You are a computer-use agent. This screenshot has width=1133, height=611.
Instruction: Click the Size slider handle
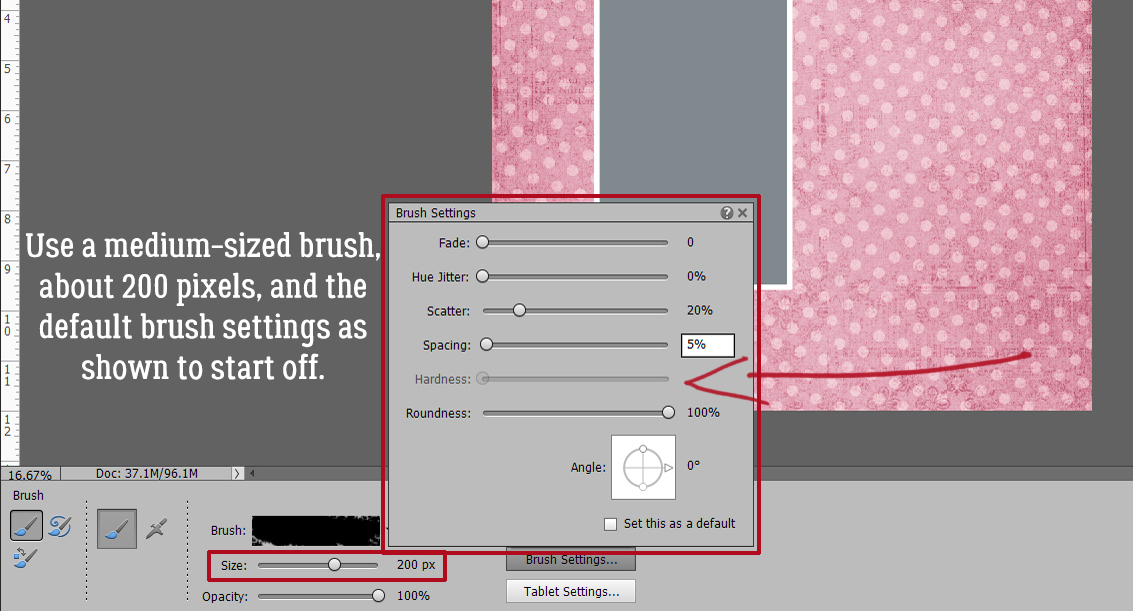[x=335, y=565]
